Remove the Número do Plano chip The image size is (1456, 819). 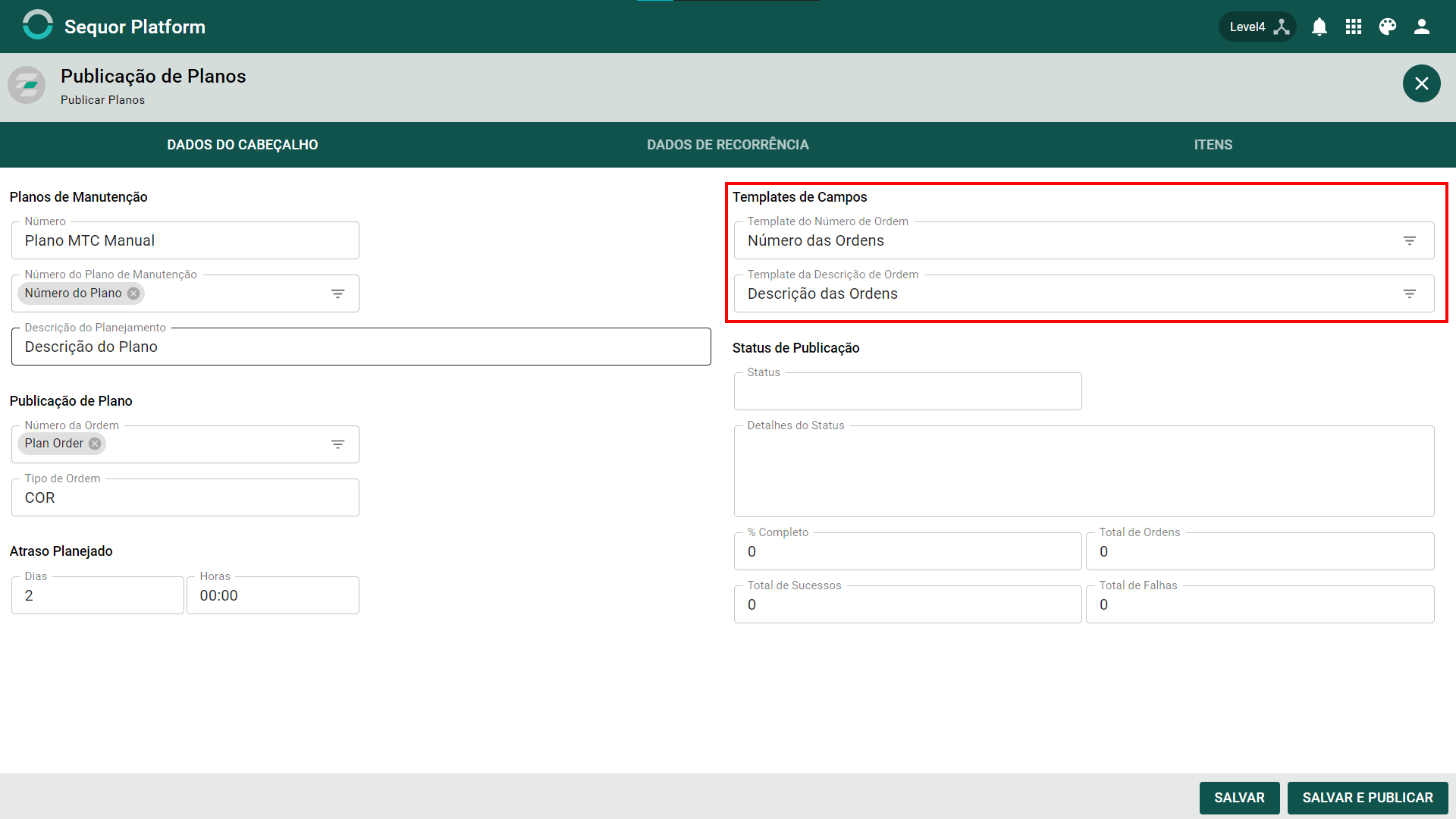click(133, 293)
